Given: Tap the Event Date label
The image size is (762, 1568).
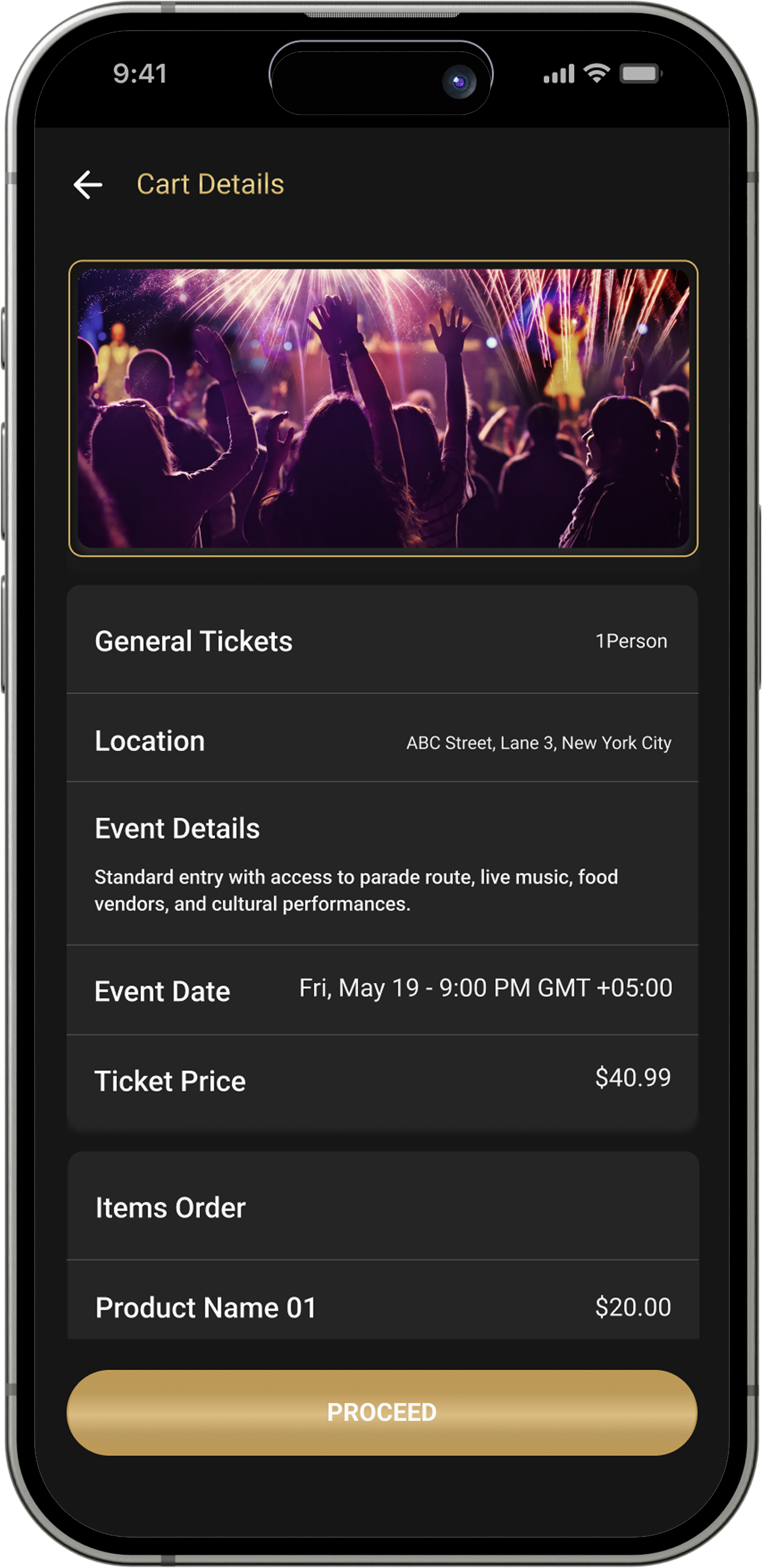Looking at the screenshot, I should pyautogui.click(x=163, y=992).
